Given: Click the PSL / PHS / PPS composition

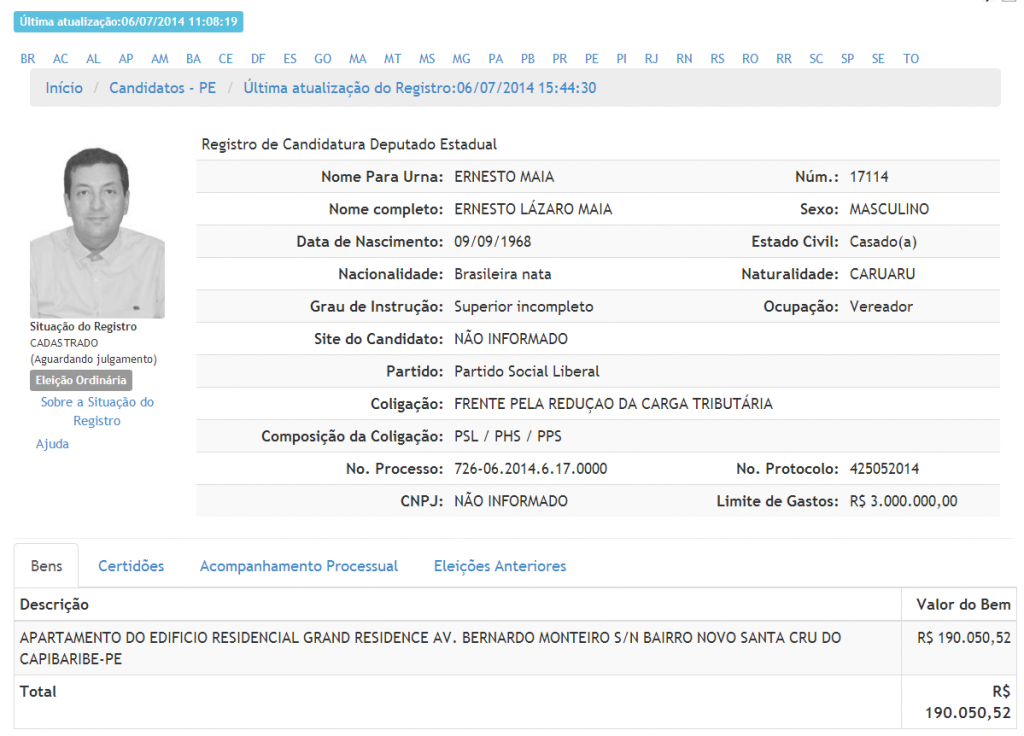Looking at the screenshot, I should pyautogui.click(x=508, y=436).
